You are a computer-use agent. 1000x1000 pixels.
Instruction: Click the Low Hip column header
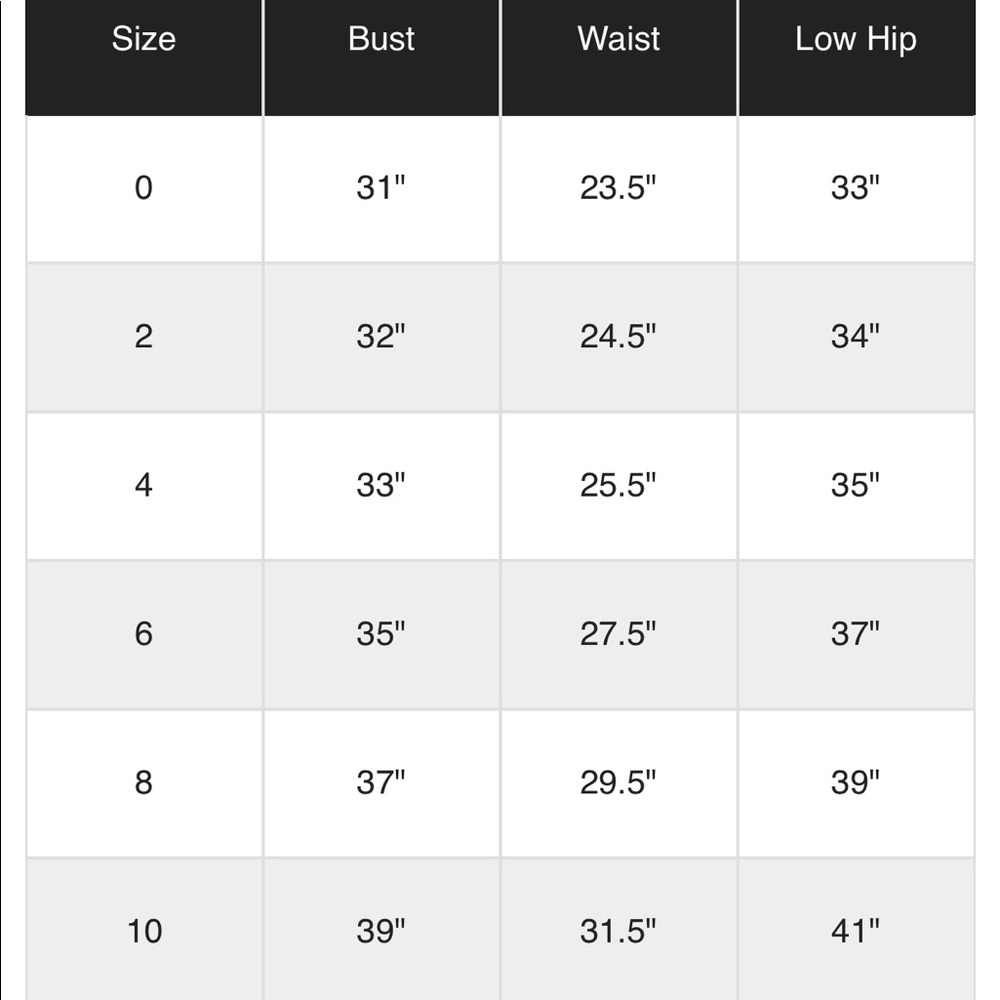point(855,40)
